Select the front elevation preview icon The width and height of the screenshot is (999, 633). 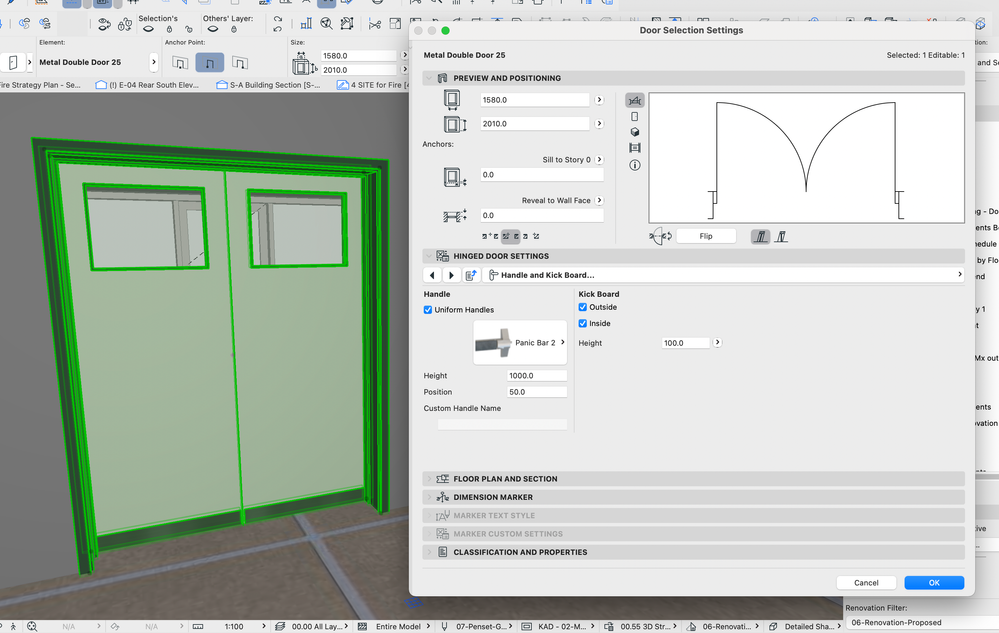tap(634, 116)
